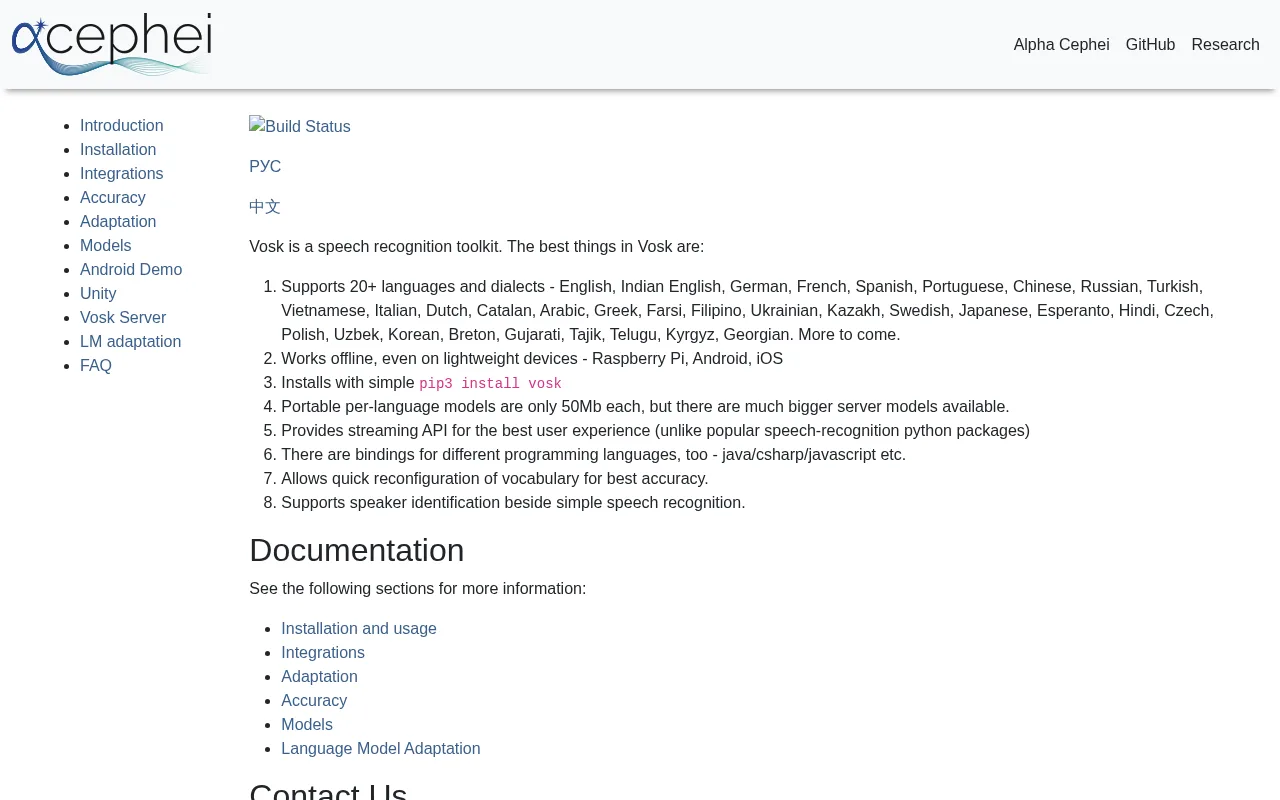Open Language Model Adaptation link
The image size is (1280, 800).
pyautogui.click(x=381, y=749)
